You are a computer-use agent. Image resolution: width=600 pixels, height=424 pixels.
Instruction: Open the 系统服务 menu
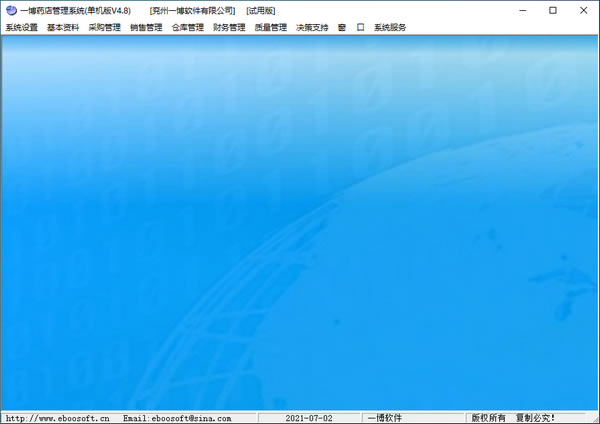point(390,28)
